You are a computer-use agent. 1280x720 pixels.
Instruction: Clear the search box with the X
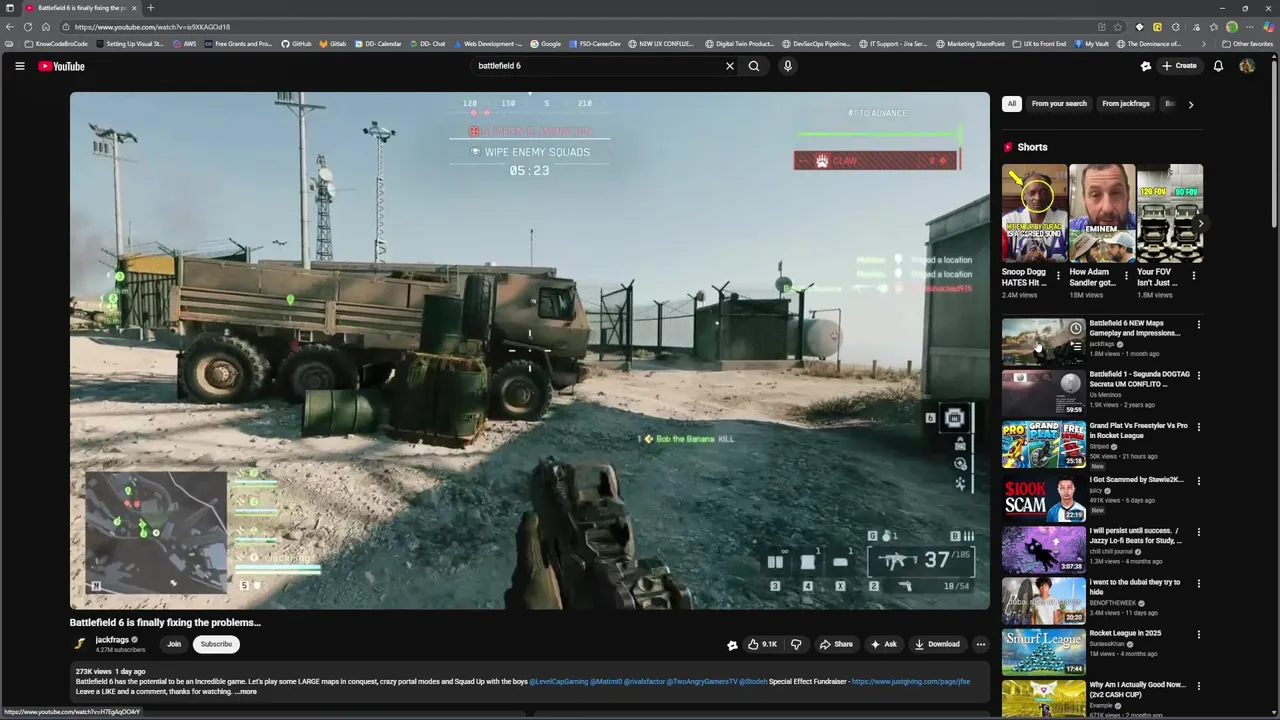[730, 66]
